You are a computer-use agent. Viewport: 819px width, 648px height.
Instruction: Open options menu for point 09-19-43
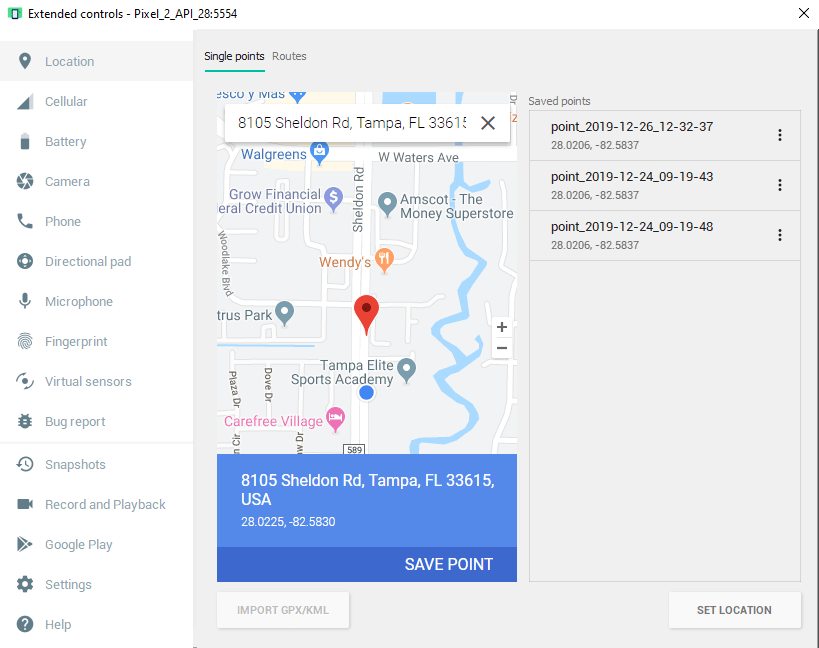point(780,185)
